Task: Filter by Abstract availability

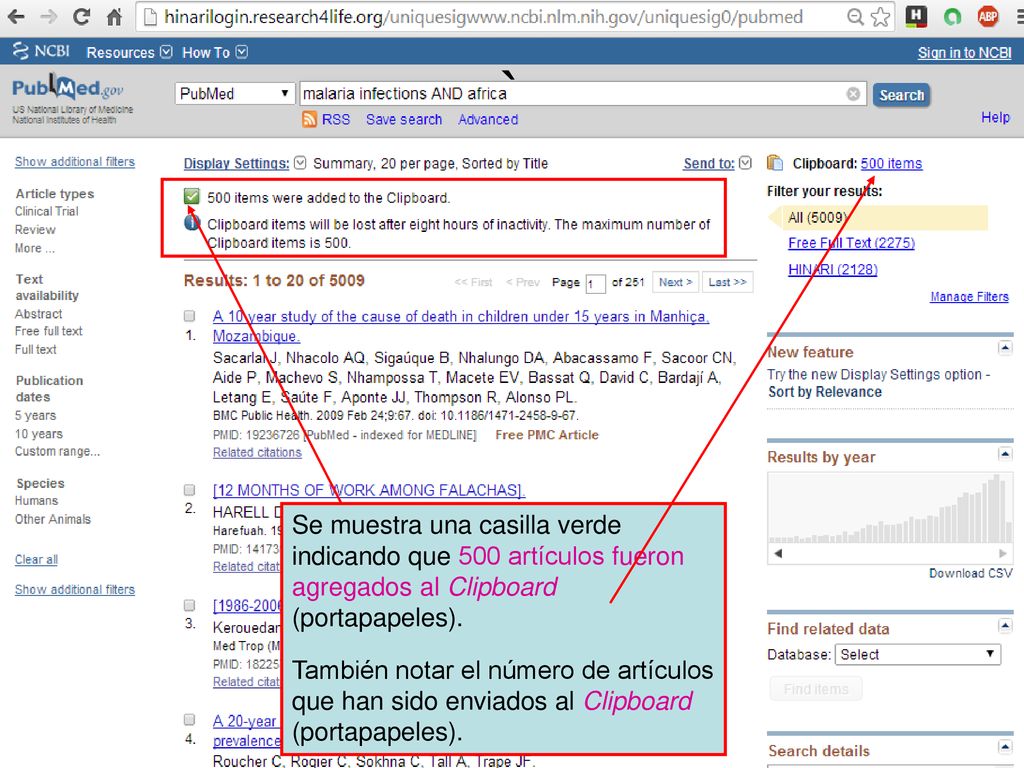Action: pos(39,314)
